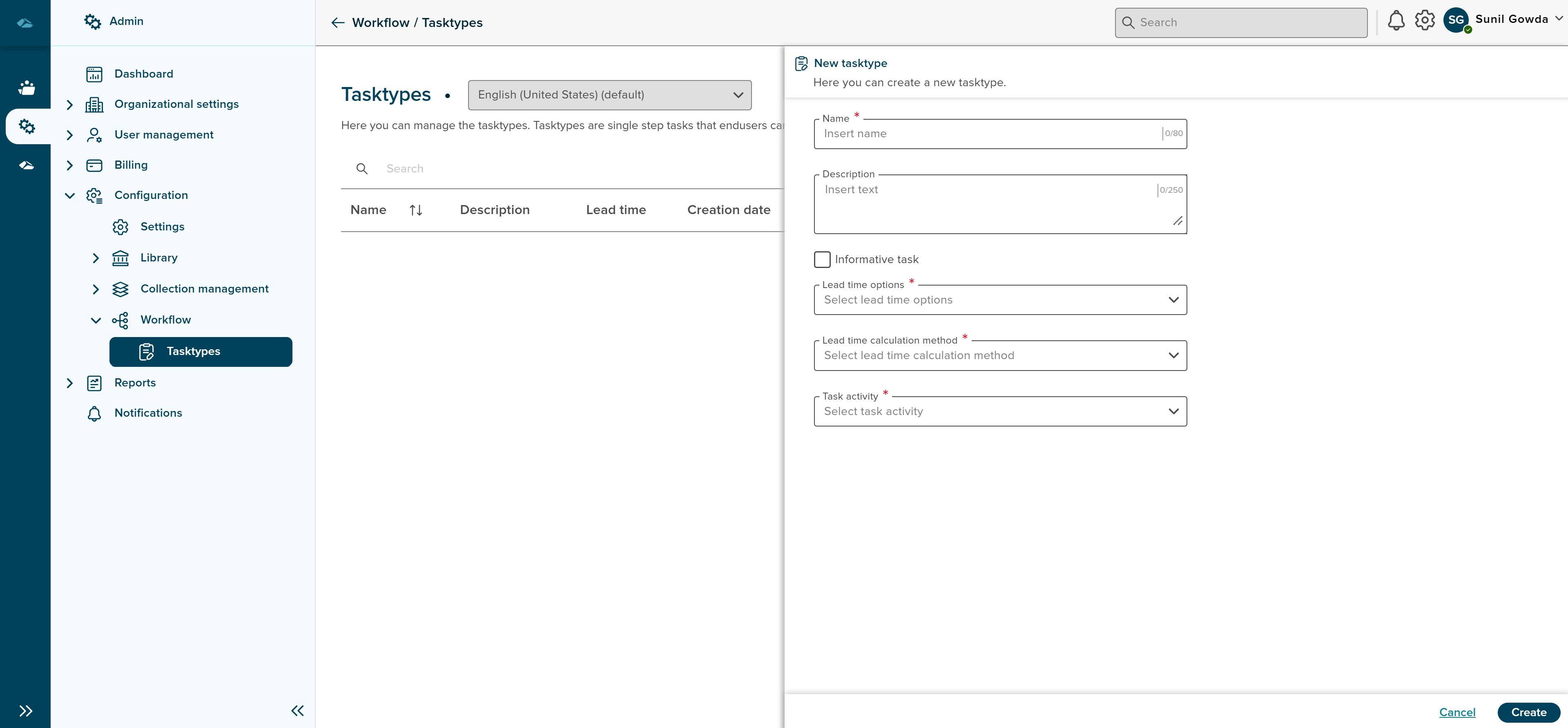Open the Dashboard icon in sidebar

94,74
